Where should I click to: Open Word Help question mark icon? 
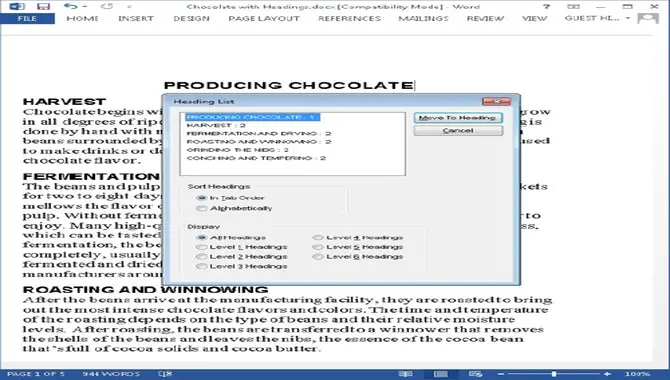coord(546,6)
